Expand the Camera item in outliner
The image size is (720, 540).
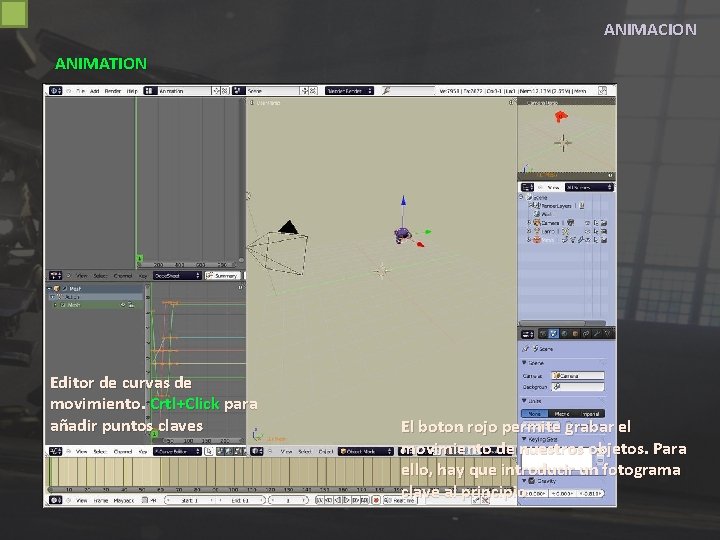click(x=529, y=223)
